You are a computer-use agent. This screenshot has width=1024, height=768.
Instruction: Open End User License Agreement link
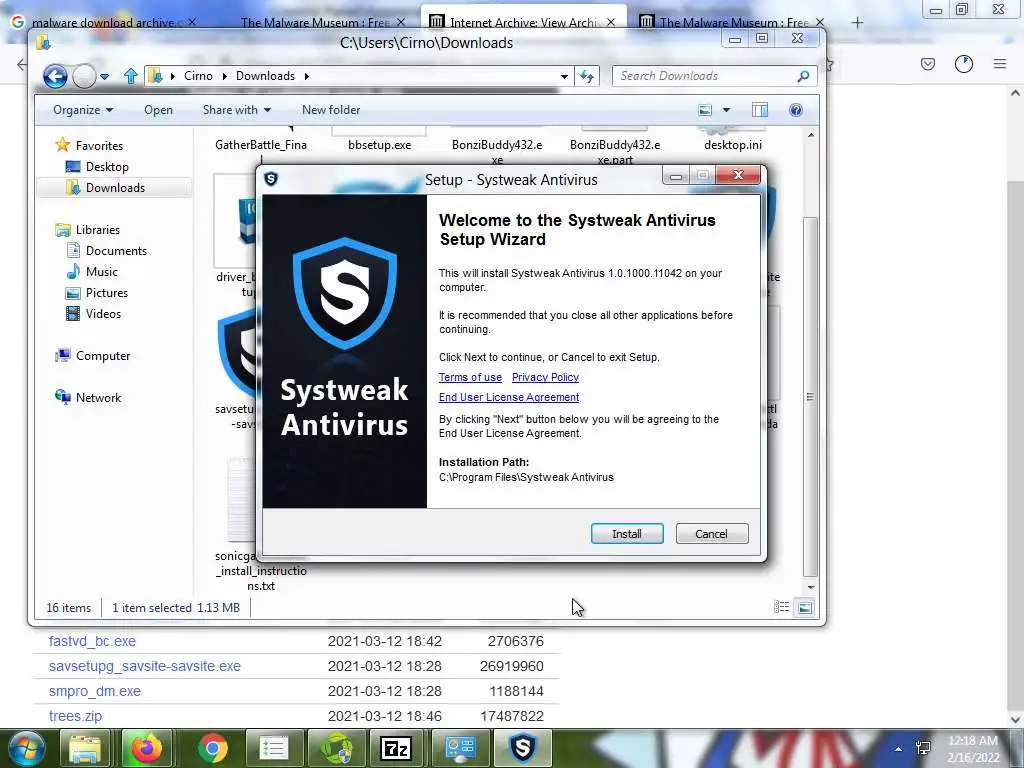(x=509, y=397)
